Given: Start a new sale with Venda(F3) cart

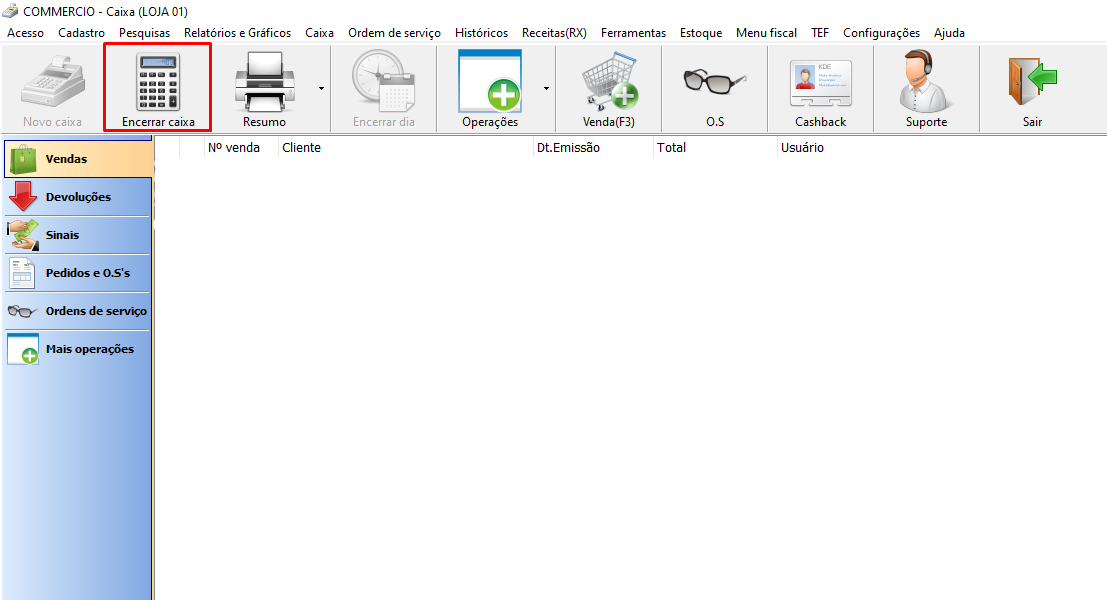Looking at the screenshot, I should click(609, 81).
